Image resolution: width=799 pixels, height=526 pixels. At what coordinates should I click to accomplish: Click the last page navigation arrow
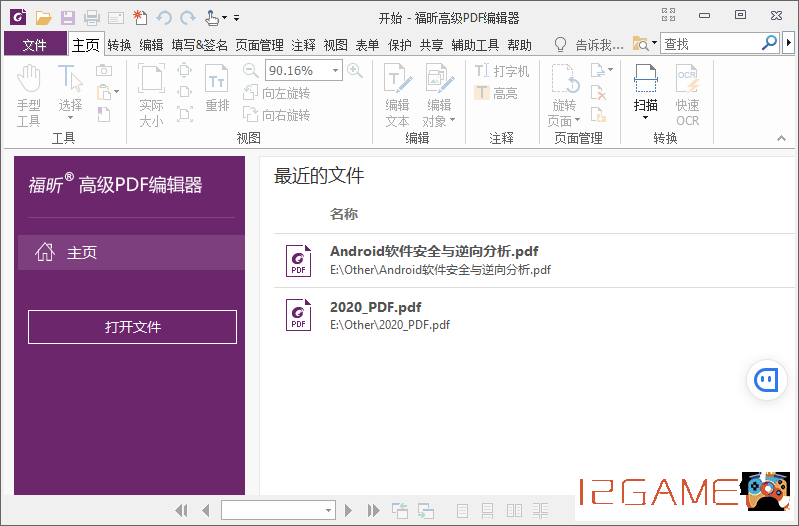click(x=374, y=510)
